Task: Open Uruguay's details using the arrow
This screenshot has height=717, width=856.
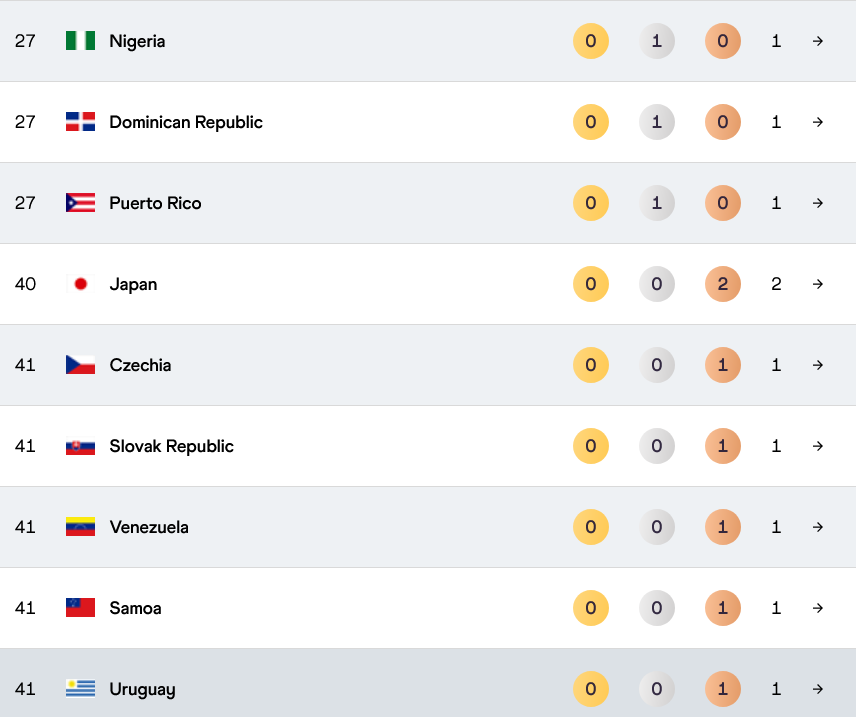Action: pyautogui.click(x=818, y=689)
